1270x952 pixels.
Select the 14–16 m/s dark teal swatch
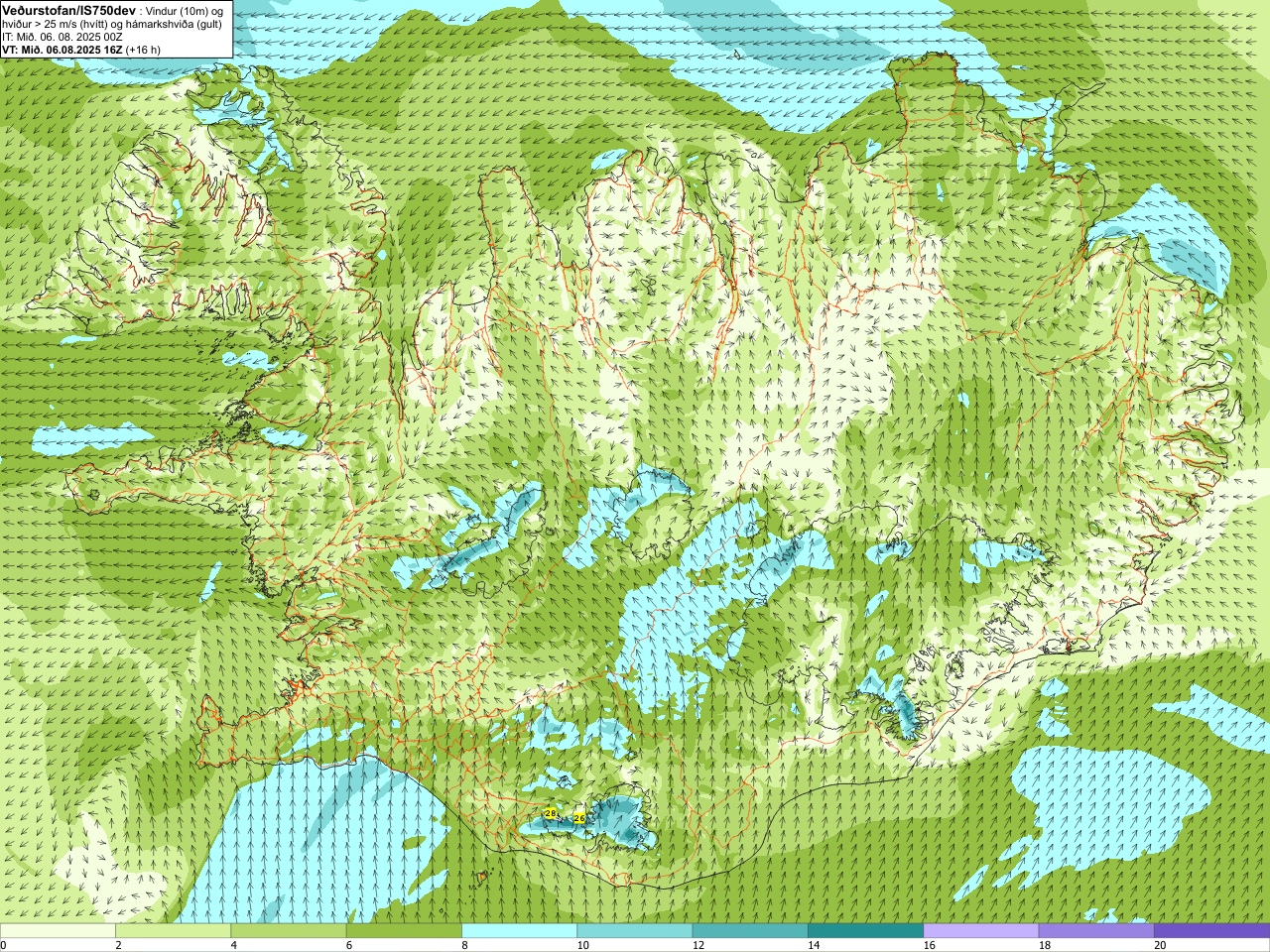(x=865, y=931)
